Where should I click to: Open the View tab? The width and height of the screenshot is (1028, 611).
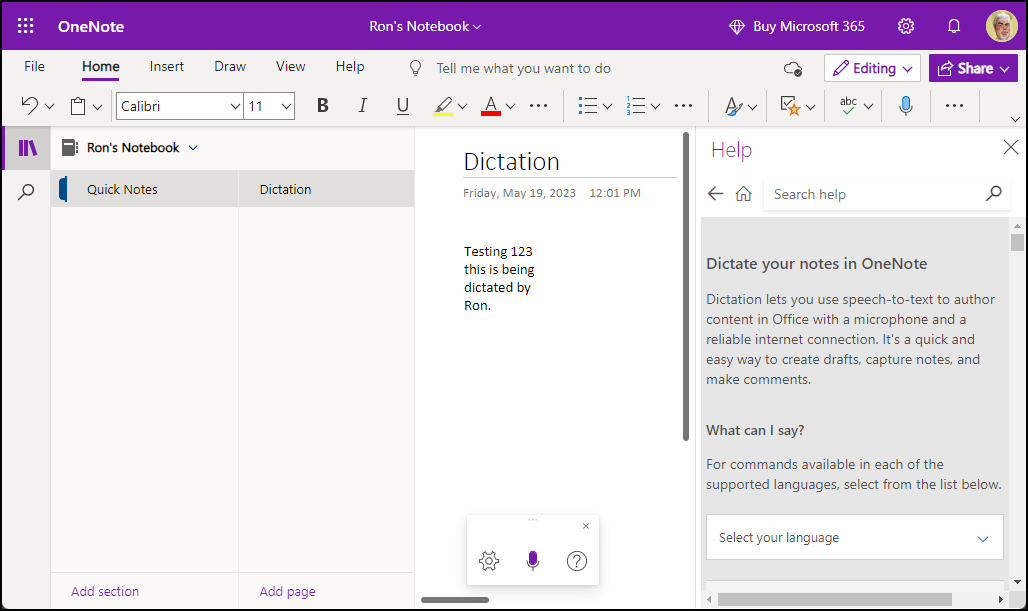(x=290, y=66)
